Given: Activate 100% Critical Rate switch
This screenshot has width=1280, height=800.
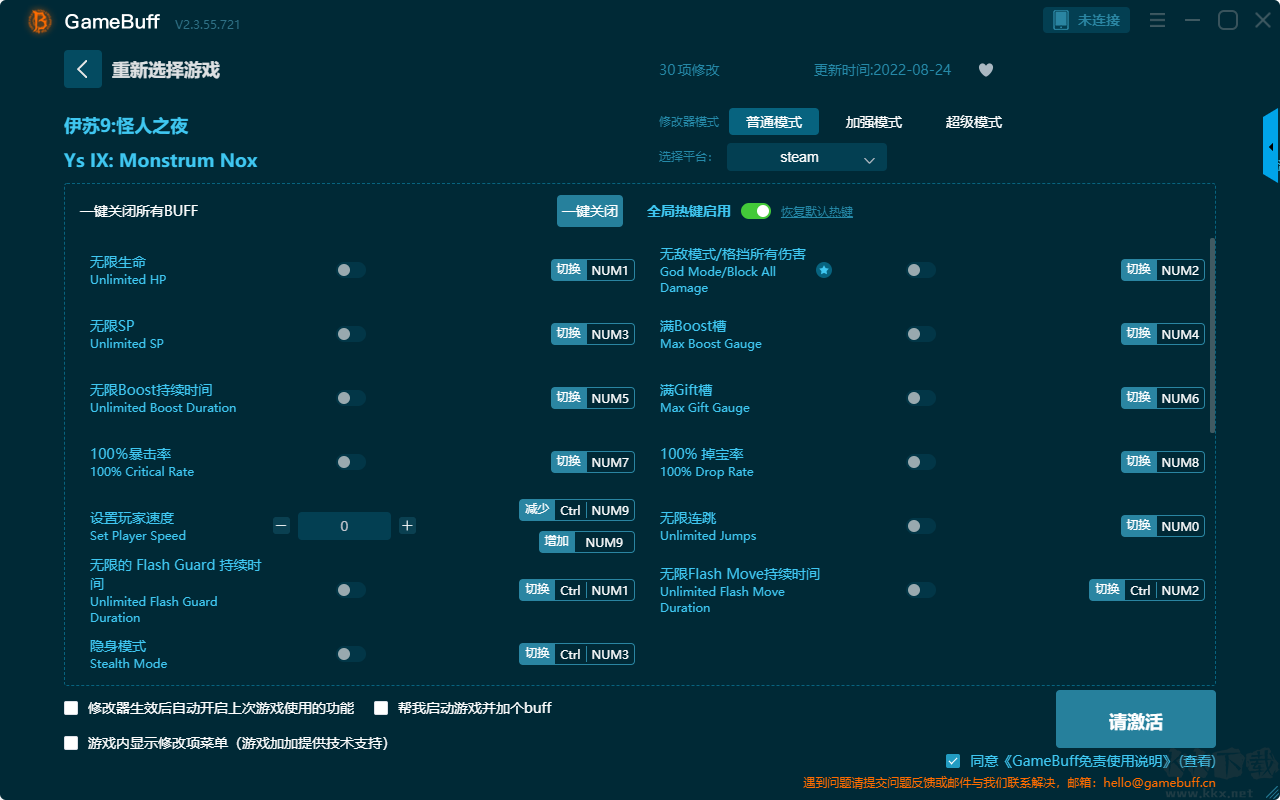Looking at the screenshot, I should coord(351,462).
